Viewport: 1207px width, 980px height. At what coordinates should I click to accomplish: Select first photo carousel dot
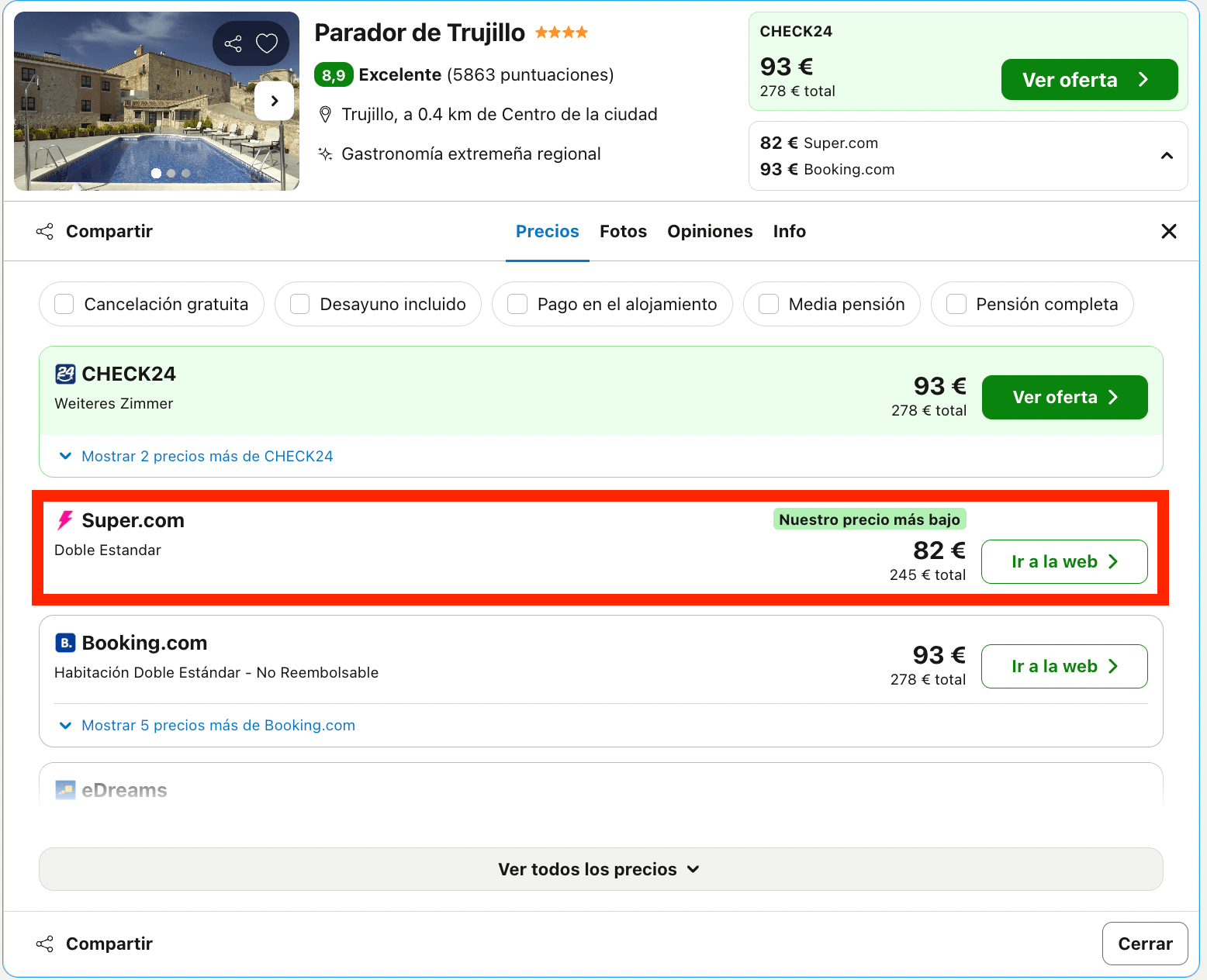pos(157,173)
